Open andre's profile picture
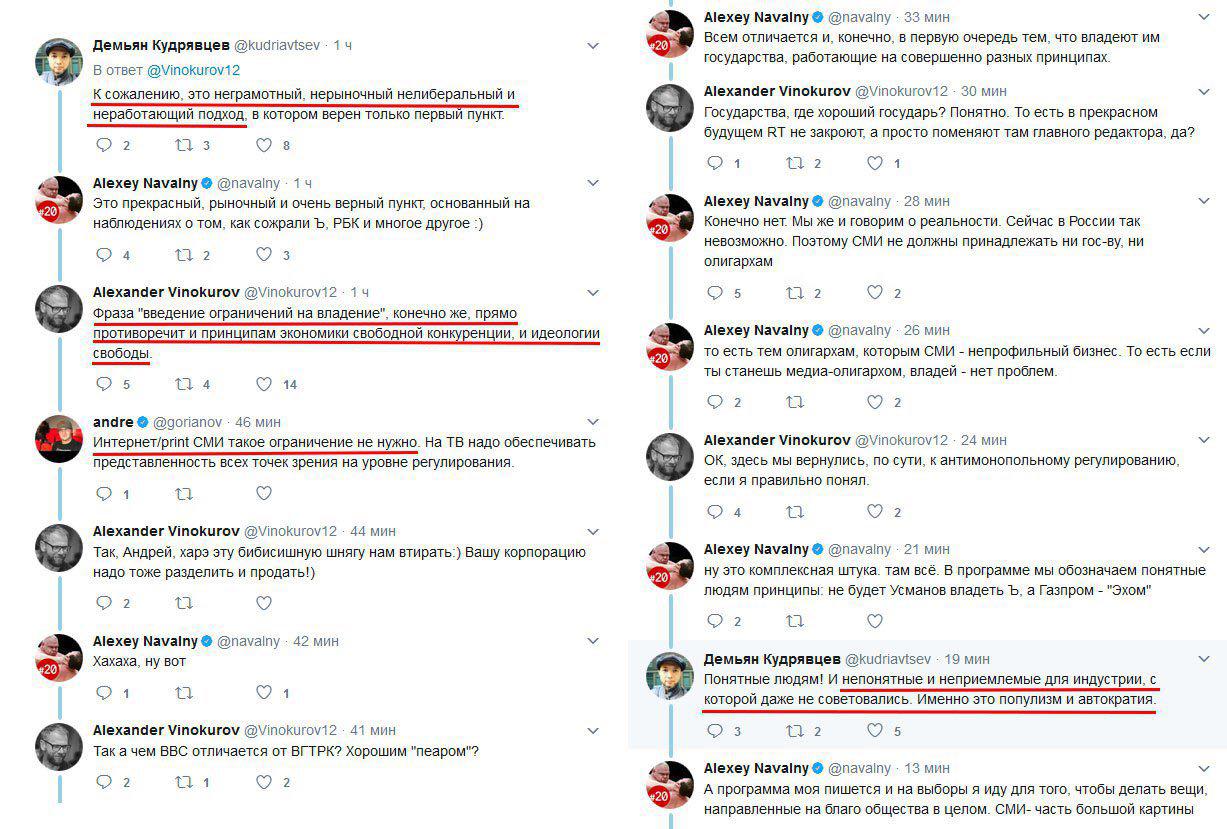Viewport: 1227px width, 829px height. click(59, 438)
